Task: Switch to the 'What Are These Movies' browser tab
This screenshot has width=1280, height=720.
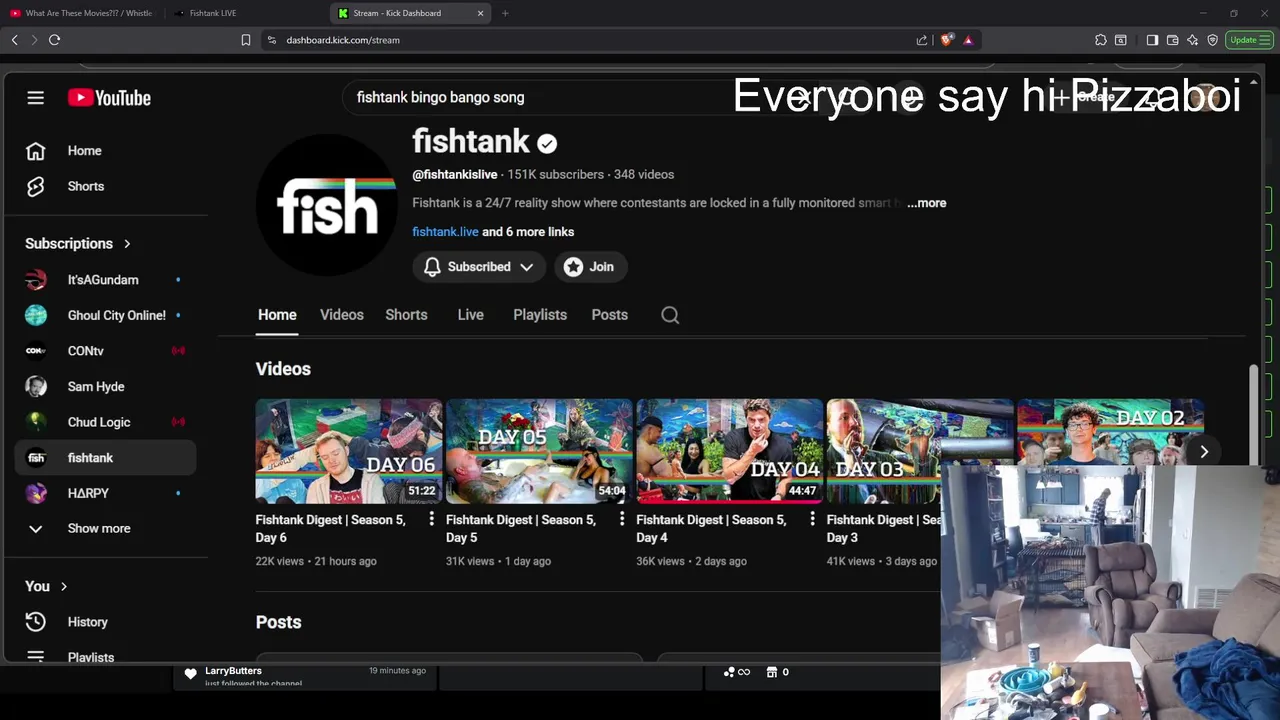Action: (x=82, y=13)
